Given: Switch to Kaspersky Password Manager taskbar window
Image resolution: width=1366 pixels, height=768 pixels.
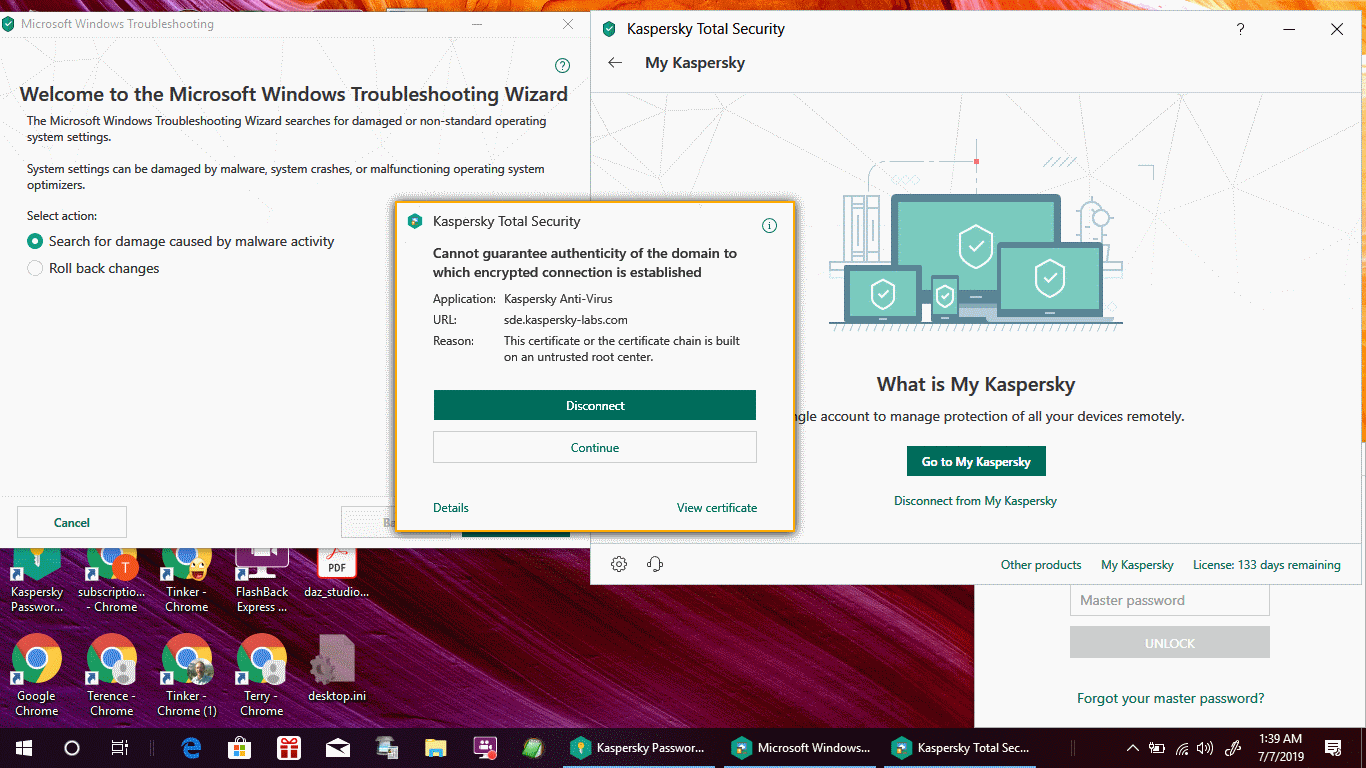Looking at the screenshot, I should coord(638,748).
